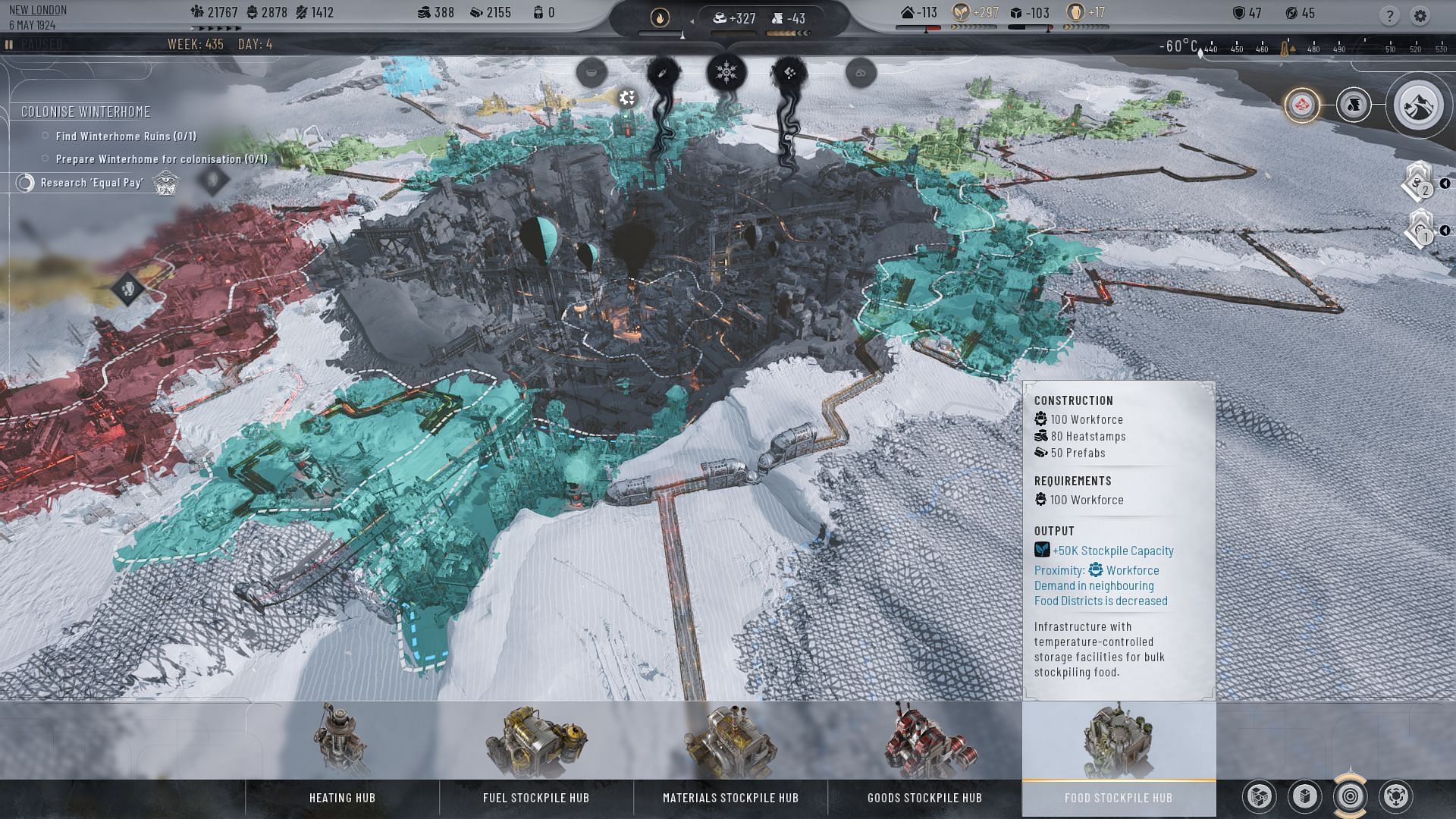Open the help question mark button
Viewport: 1456px width, 819px height.
1389,15
